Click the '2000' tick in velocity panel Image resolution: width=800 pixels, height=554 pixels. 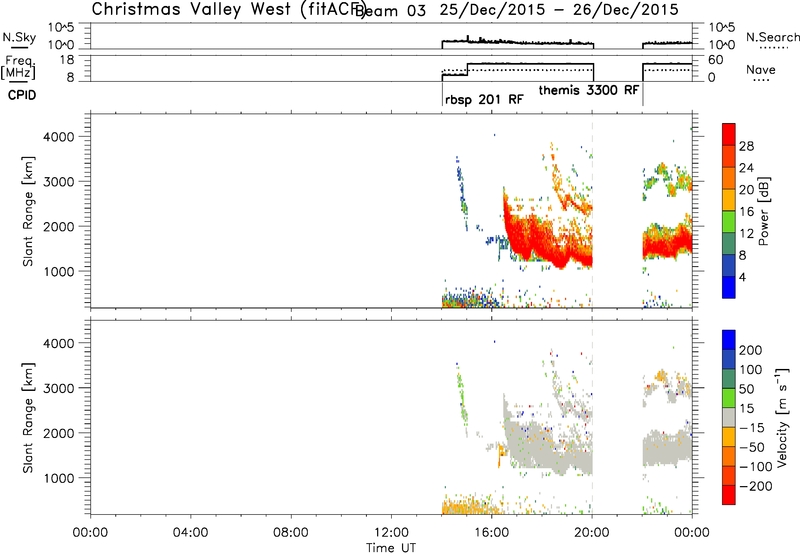tap(59, 433)
